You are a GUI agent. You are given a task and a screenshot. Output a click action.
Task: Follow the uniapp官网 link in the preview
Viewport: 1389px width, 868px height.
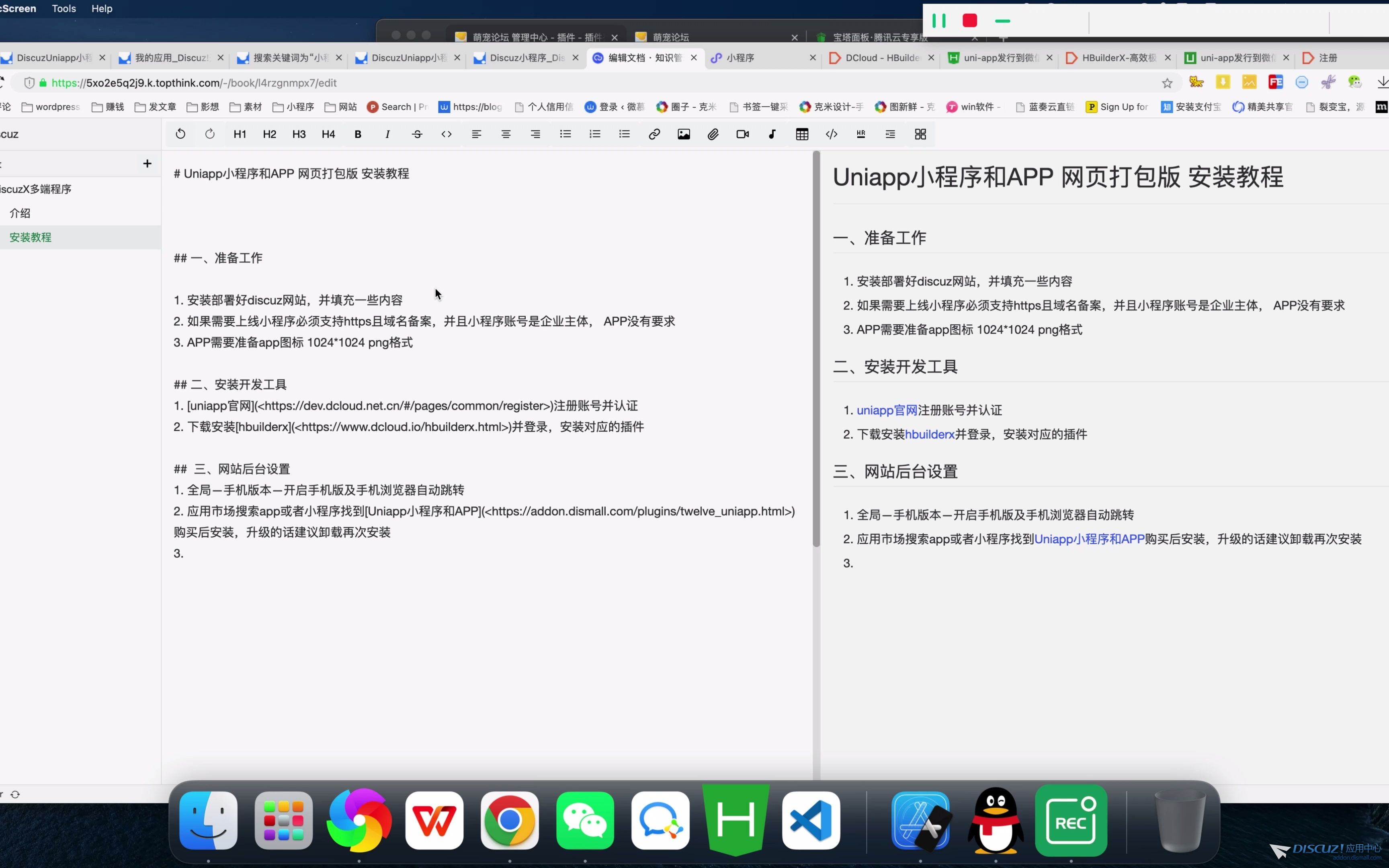887,410
